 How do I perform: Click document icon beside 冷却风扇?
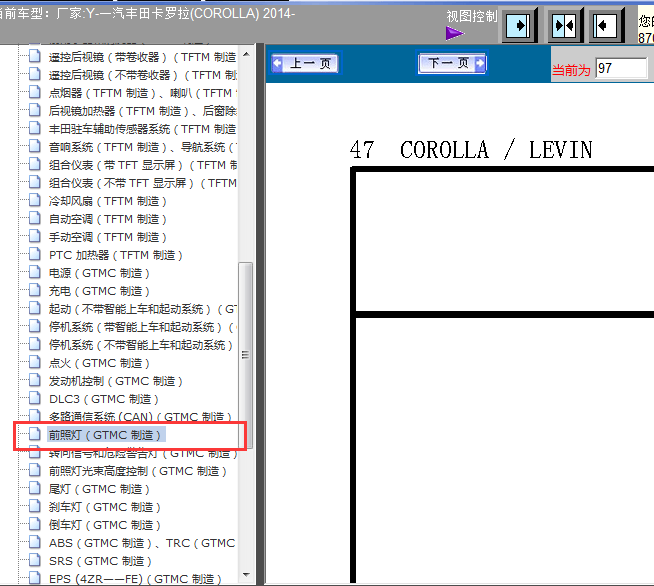(35, 200)
